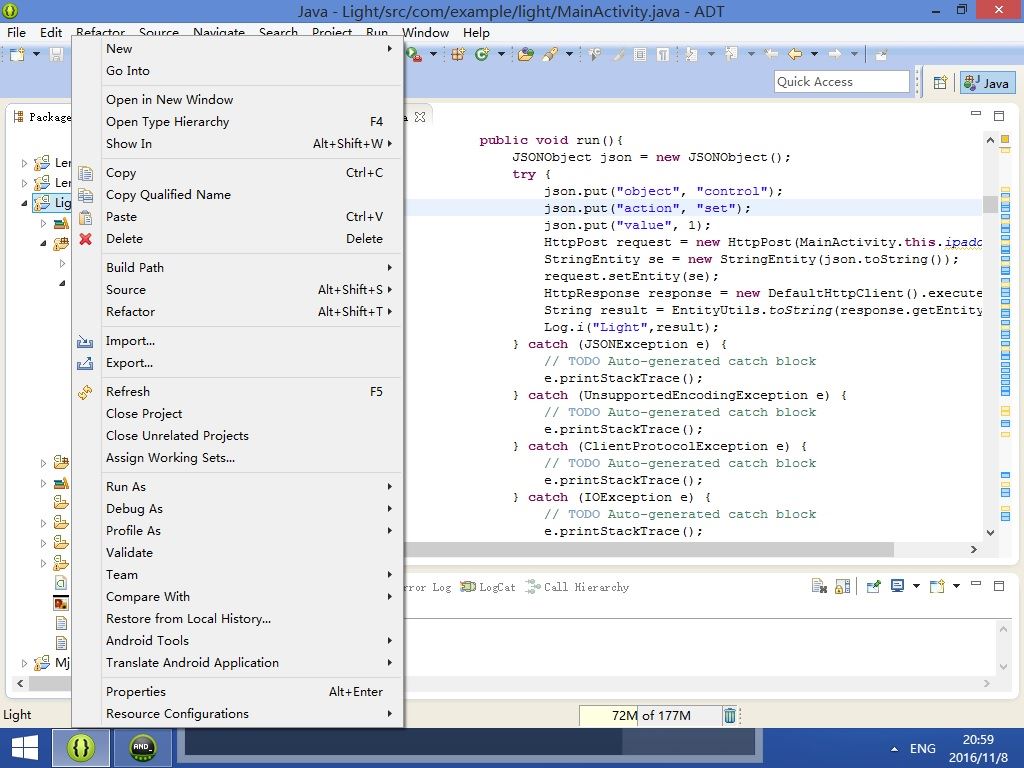Choose Refresh from the context menu
The height and width of the screenshot is (768, 1024).
tap(128, 391)
